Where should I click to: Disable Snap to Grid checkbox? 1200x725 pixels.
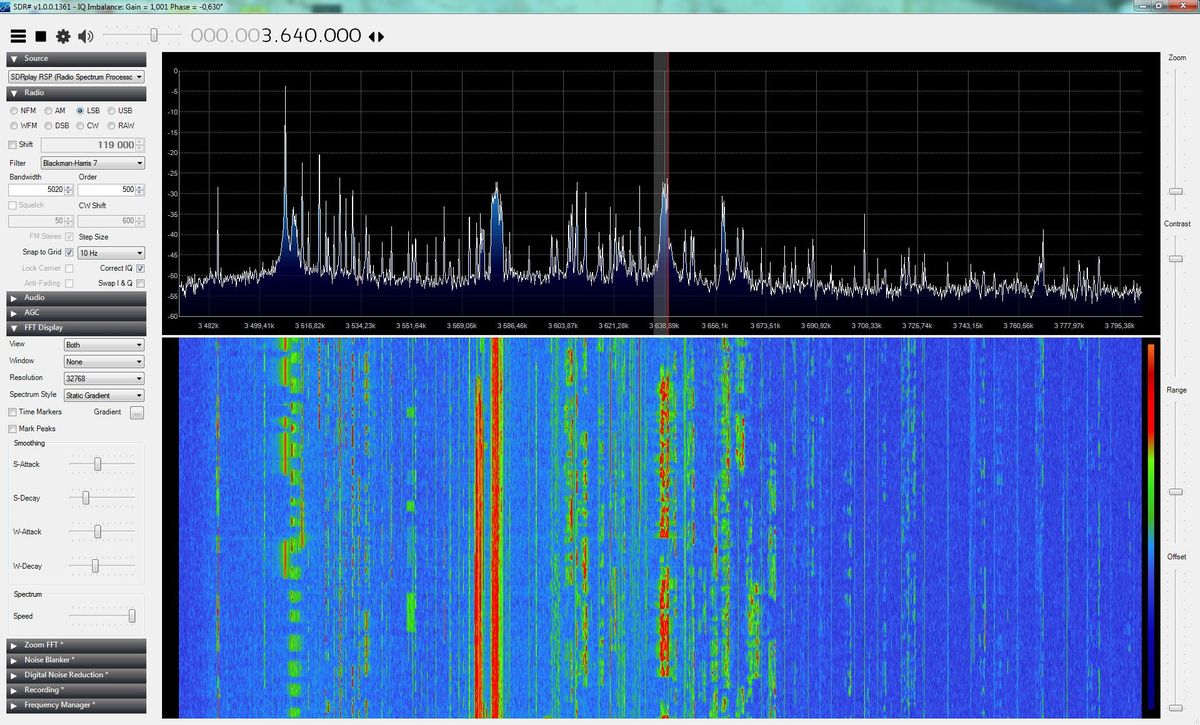[x=69, y=253]
